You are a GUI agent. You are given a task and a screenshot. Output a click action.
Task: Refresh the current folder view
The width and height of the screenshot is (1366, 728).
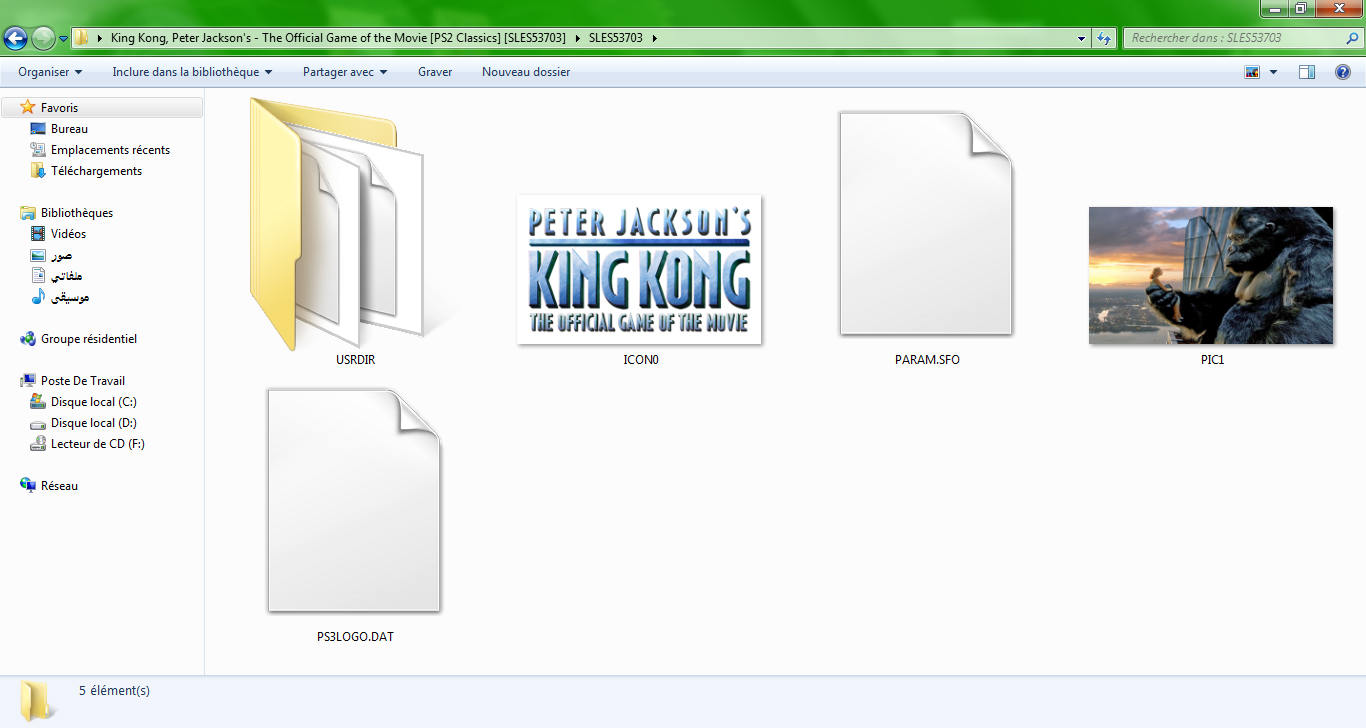coord(1104,38)
